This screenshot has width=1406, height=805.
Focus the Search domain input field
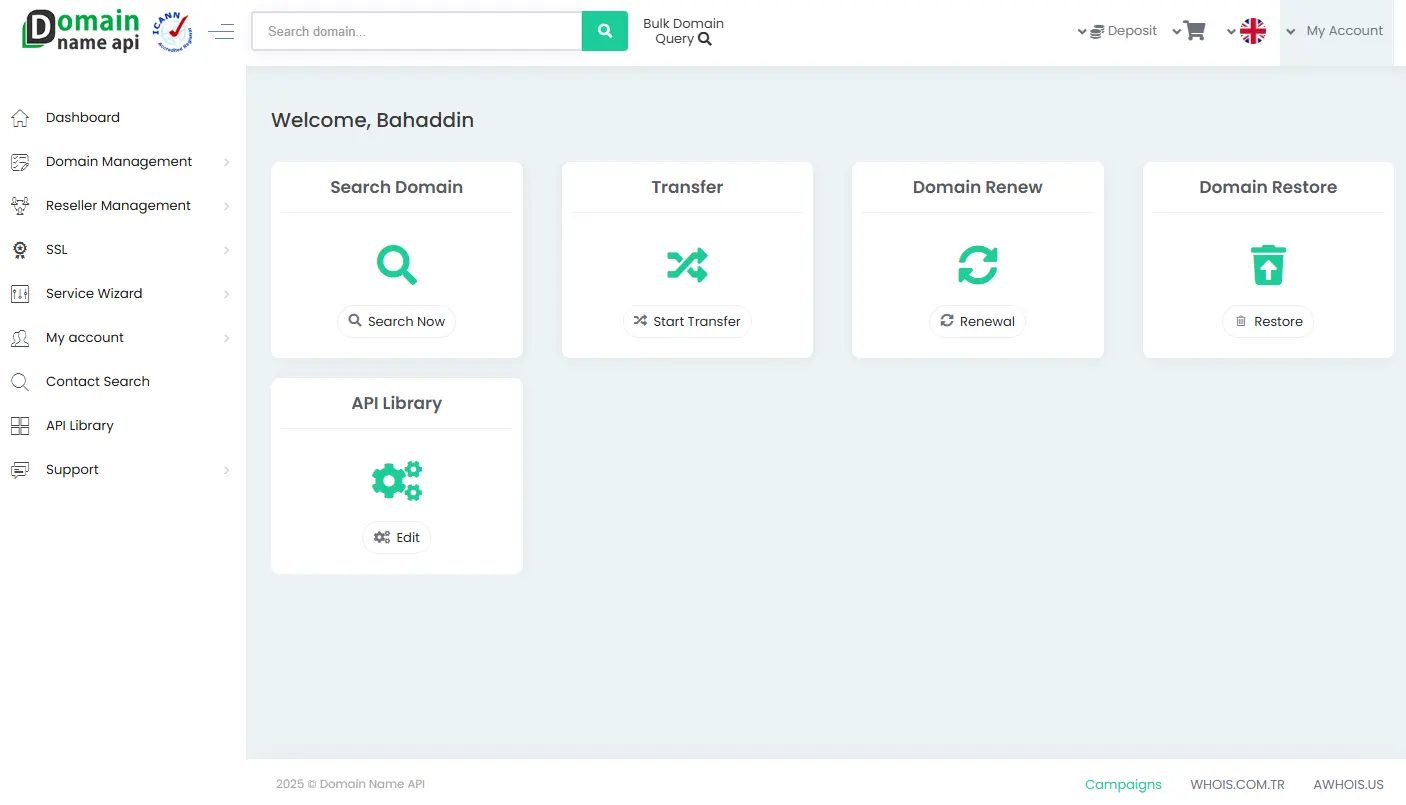point(416,31)
